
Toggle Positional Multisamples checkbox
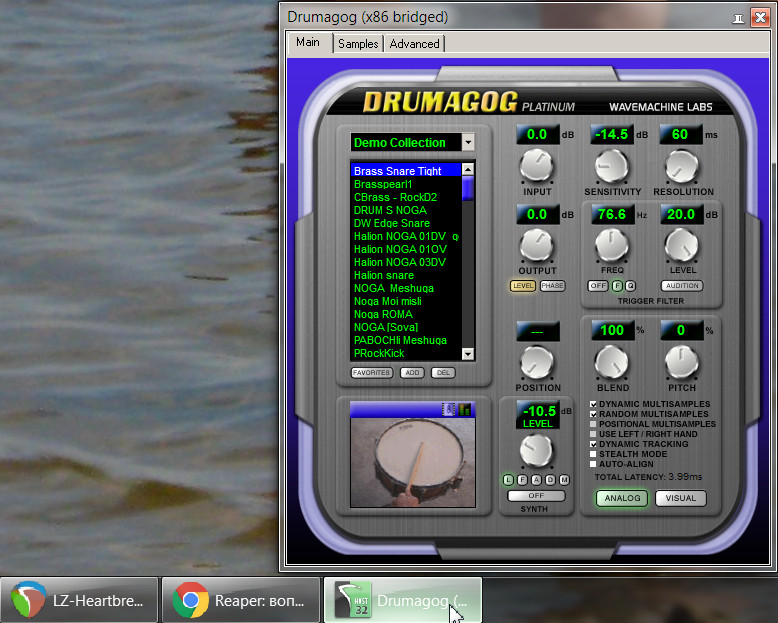593,424
